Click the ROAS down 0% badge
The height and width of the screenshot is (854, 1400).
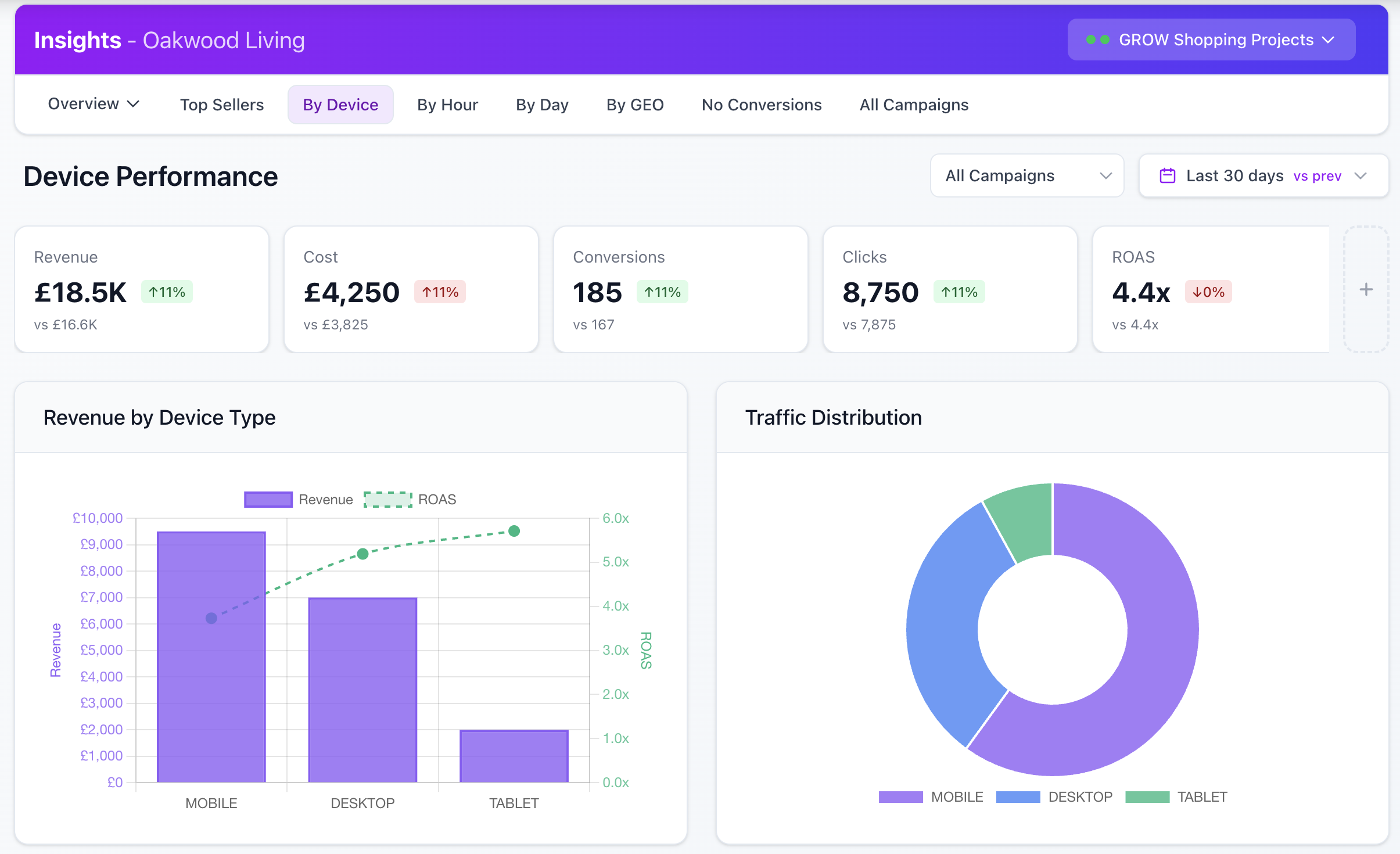pyautogui.click(x=1208, y=292)
